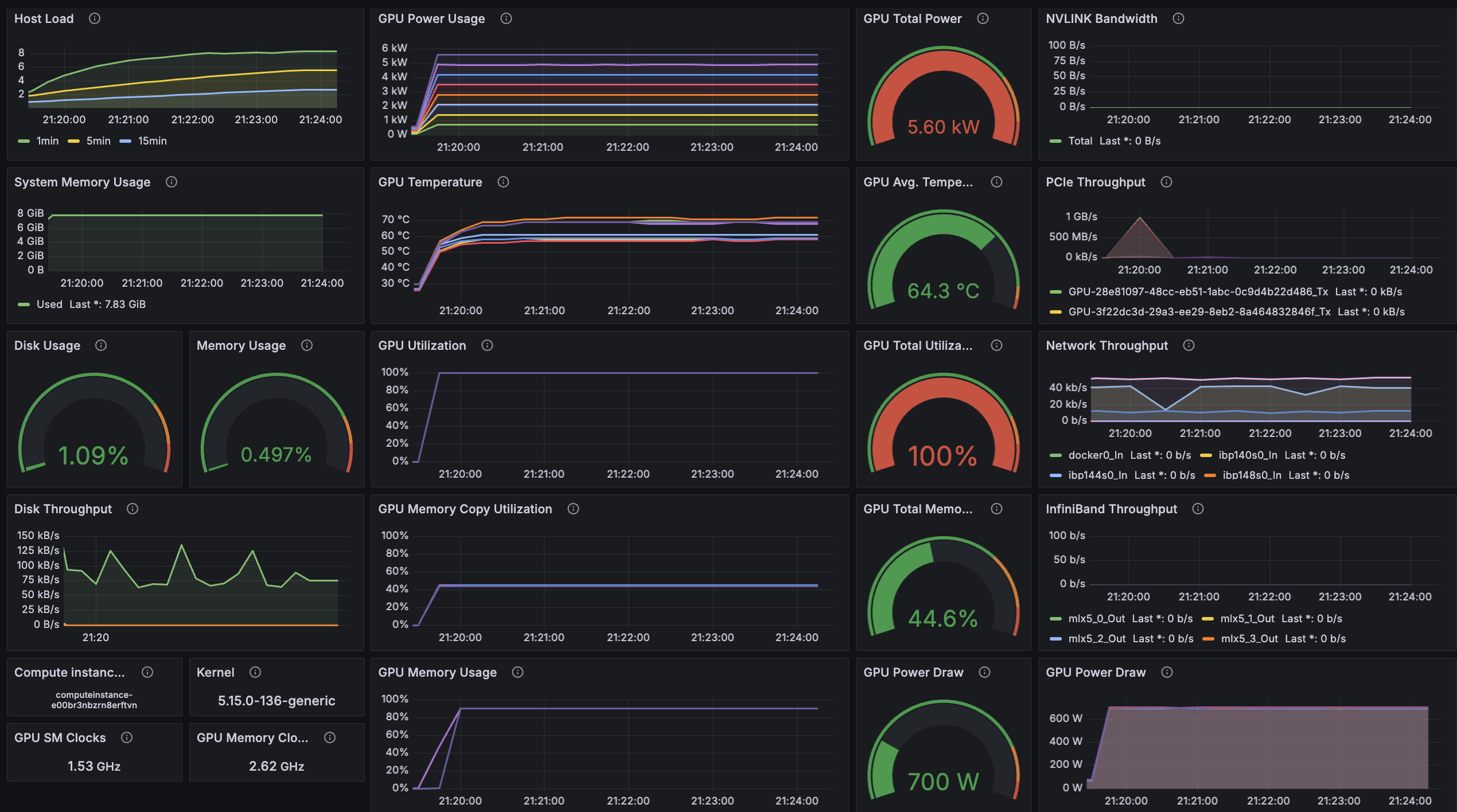Open the GPU Memory Usage panel title menu
The image size is (1457, 812).
pos(438,672)
